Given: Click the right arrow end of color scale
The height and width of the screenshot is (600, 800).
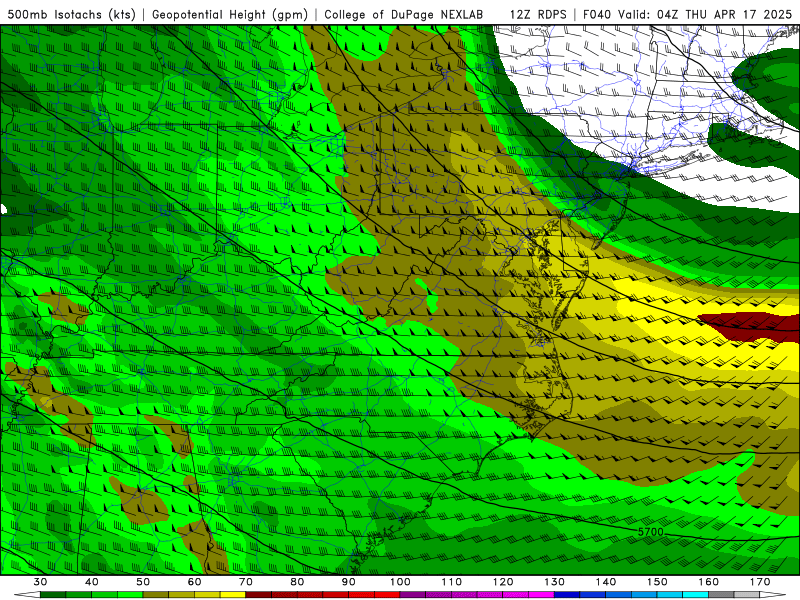Looking at the screenshot, I should [772, 595].
